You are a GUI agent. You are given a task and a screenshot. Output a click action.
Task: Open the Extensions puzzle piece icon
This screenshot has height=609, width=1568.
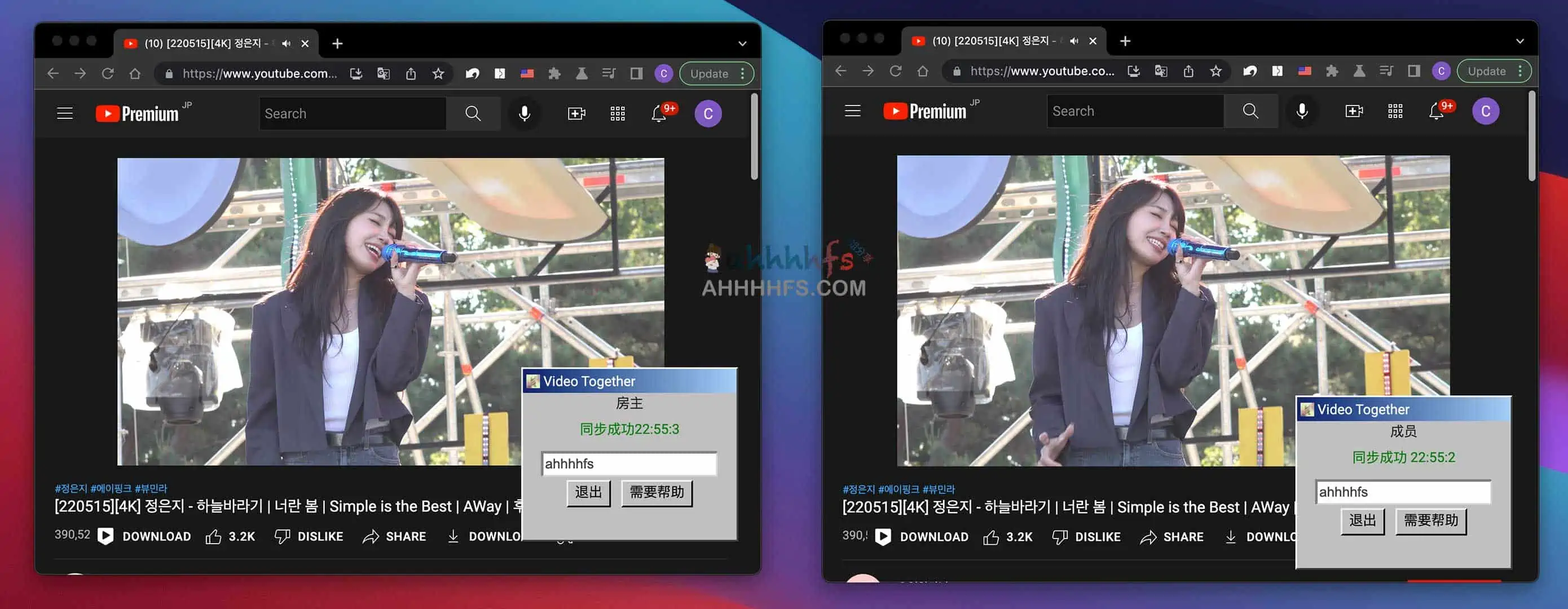[553, 73]
